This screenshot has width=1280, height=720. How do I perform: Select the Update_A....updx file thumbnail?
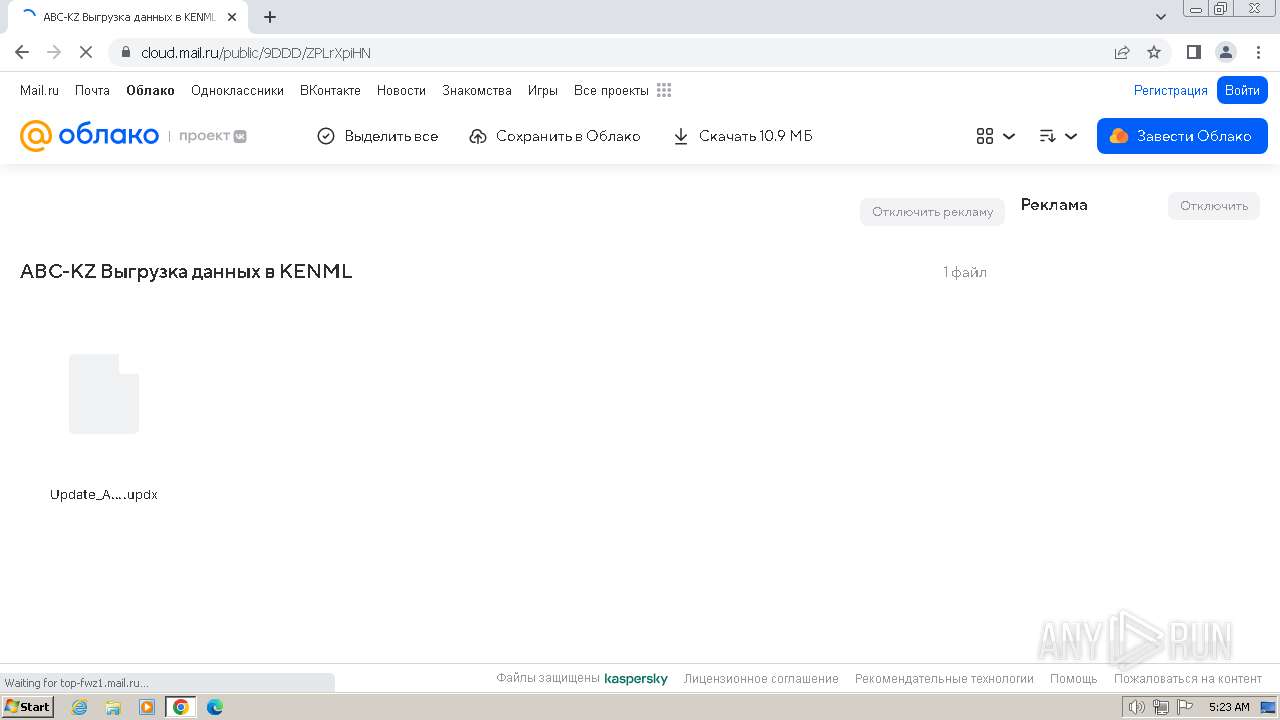coord(104,394)
